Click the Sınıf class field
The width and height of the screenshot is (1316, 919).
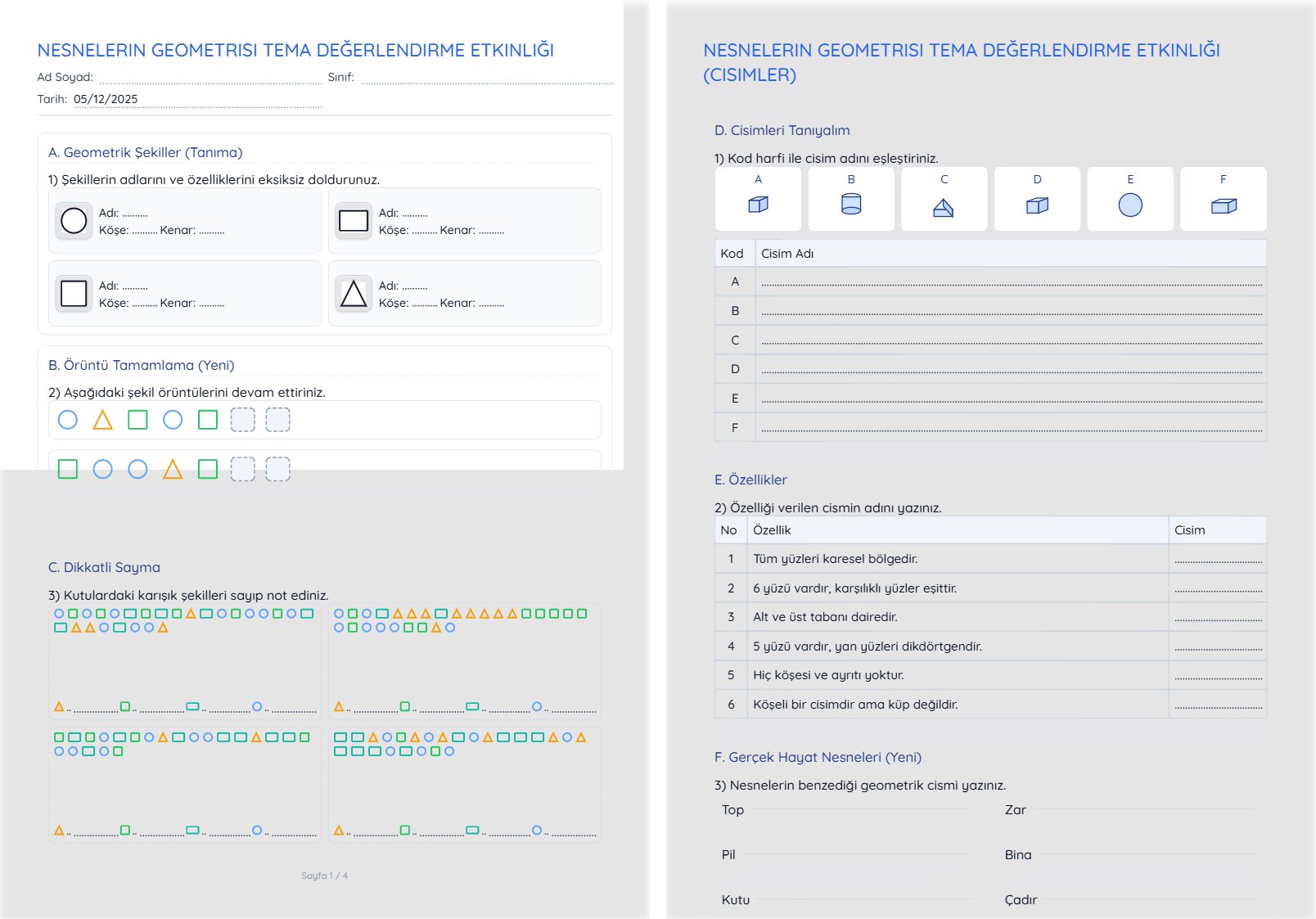coord(486,78)
